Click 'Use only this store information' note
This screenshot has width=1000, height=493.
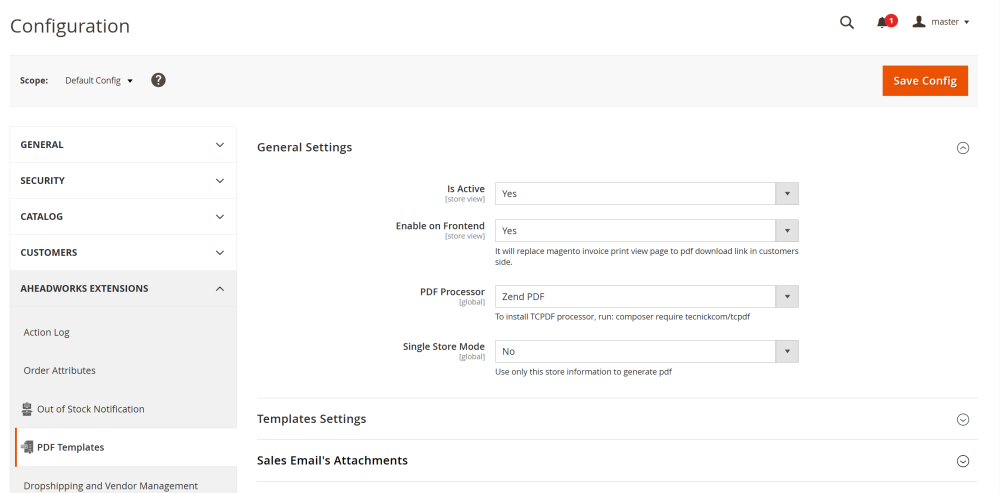pyautogui.click(x=584, y=372)
